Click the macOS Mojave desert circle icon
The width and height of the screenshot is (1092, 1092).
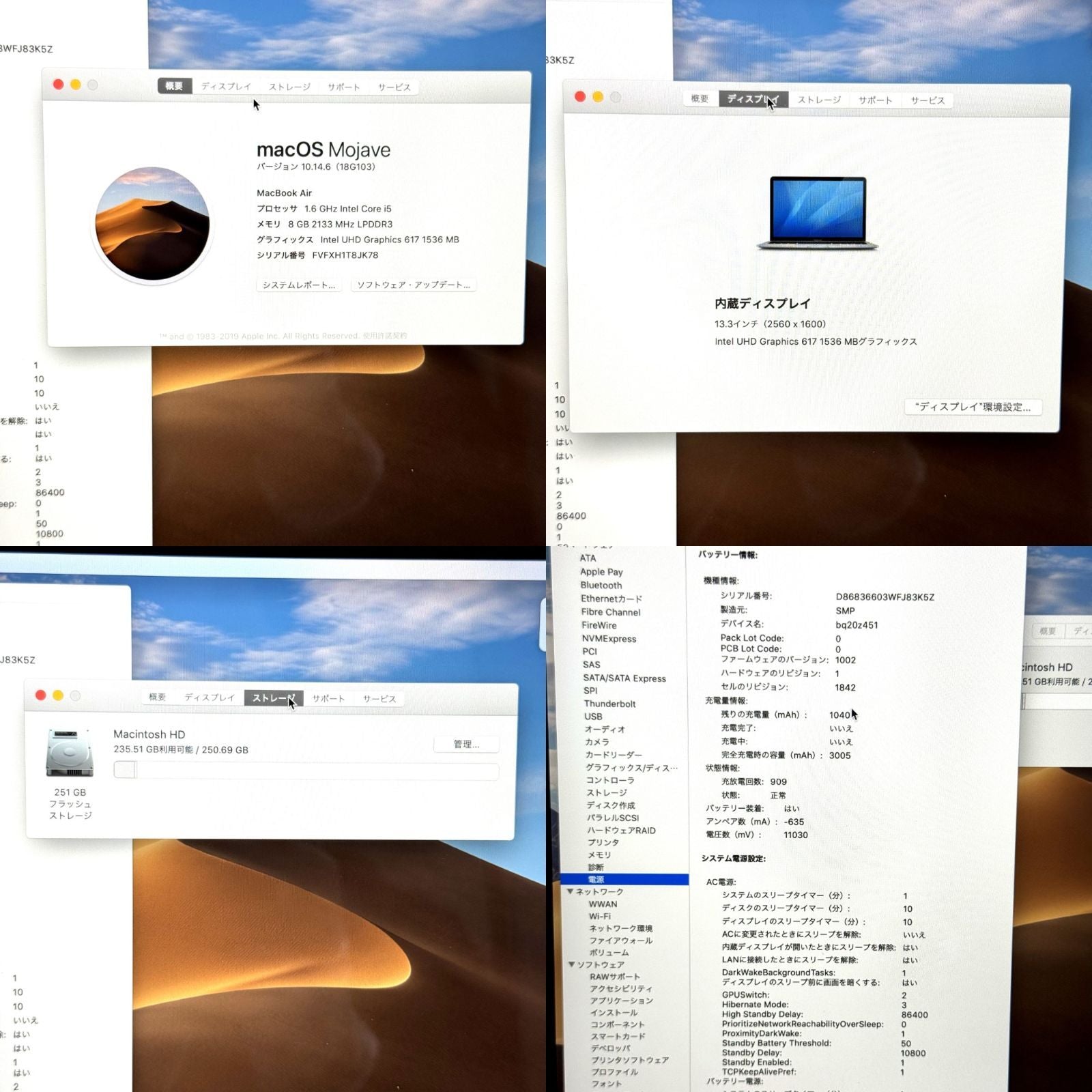[x=152, y=225]
